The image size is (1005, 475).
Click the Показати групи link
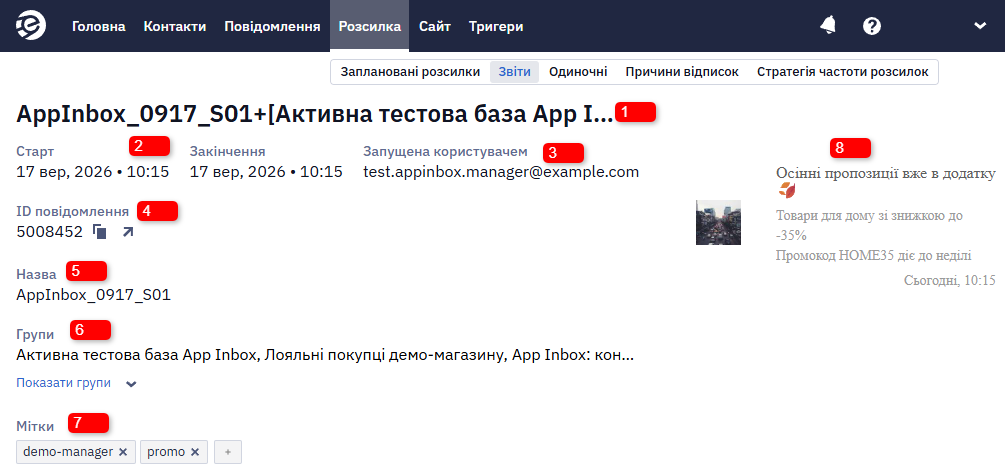tap(63, 383)
